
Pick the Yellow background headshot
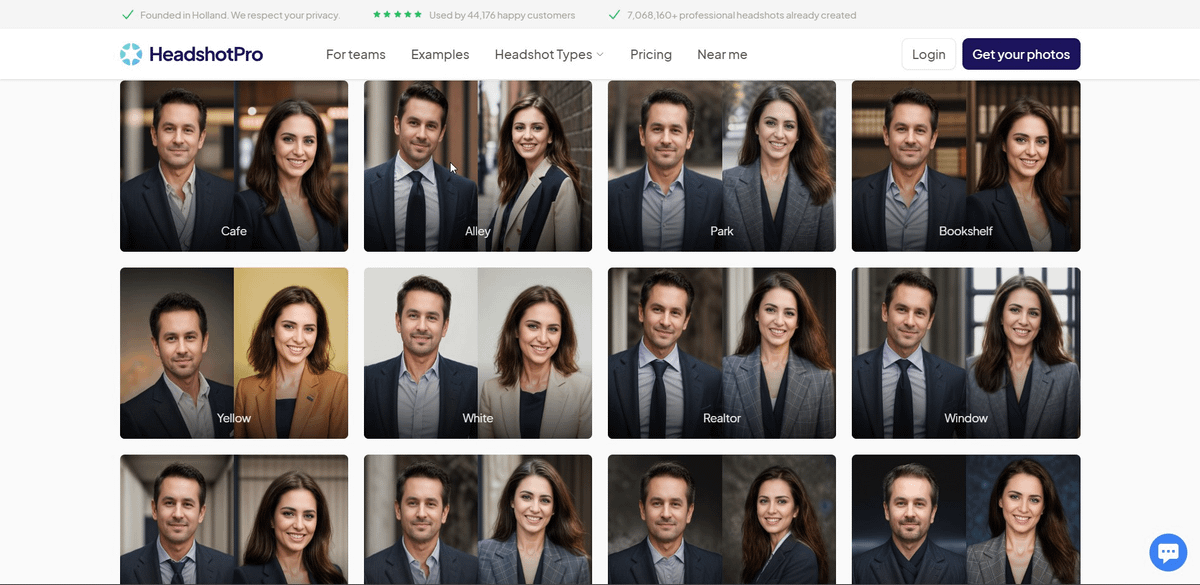[234, 353]
